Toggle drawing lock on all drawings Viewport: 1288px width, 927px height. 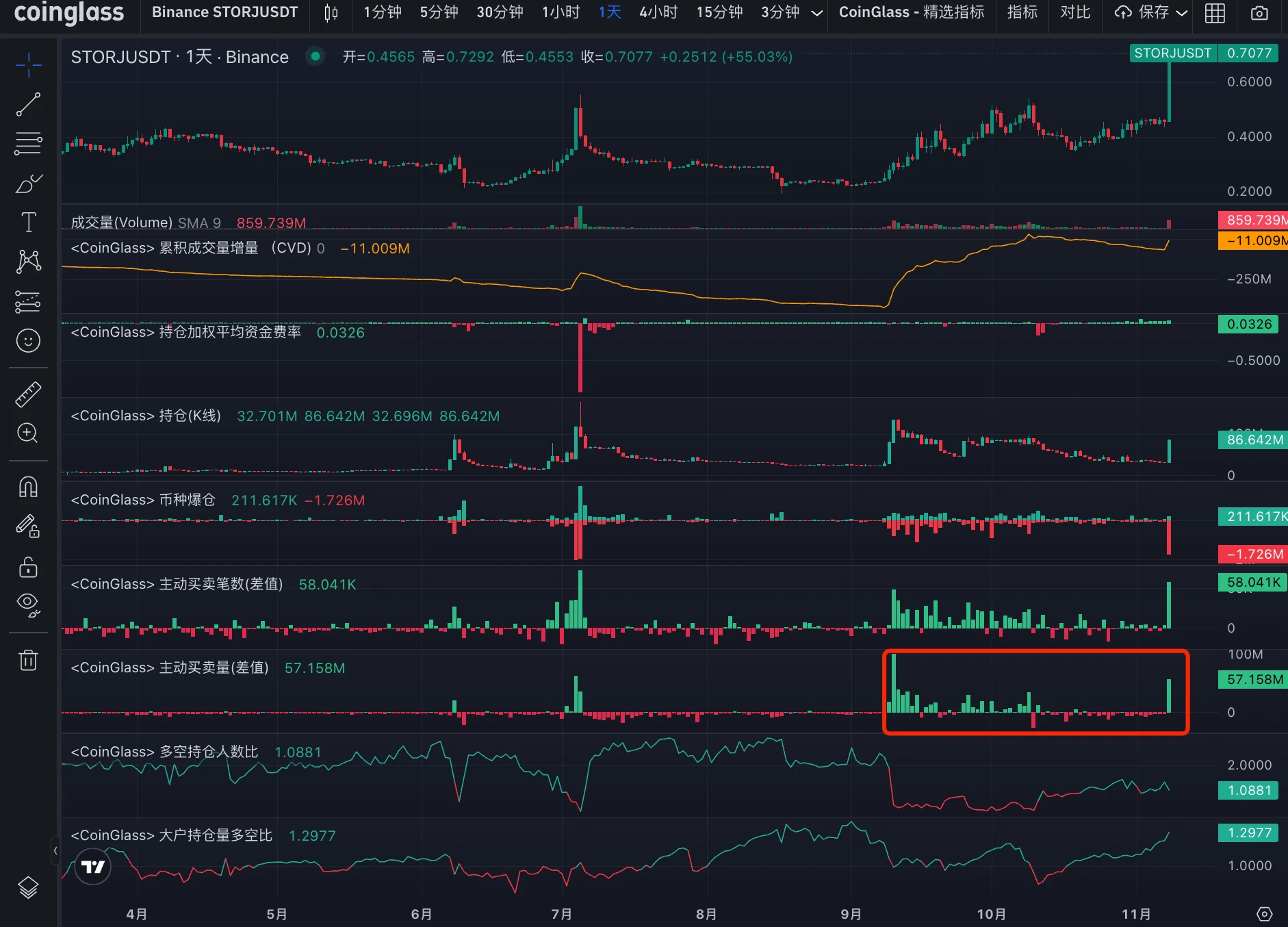(28, 567)
